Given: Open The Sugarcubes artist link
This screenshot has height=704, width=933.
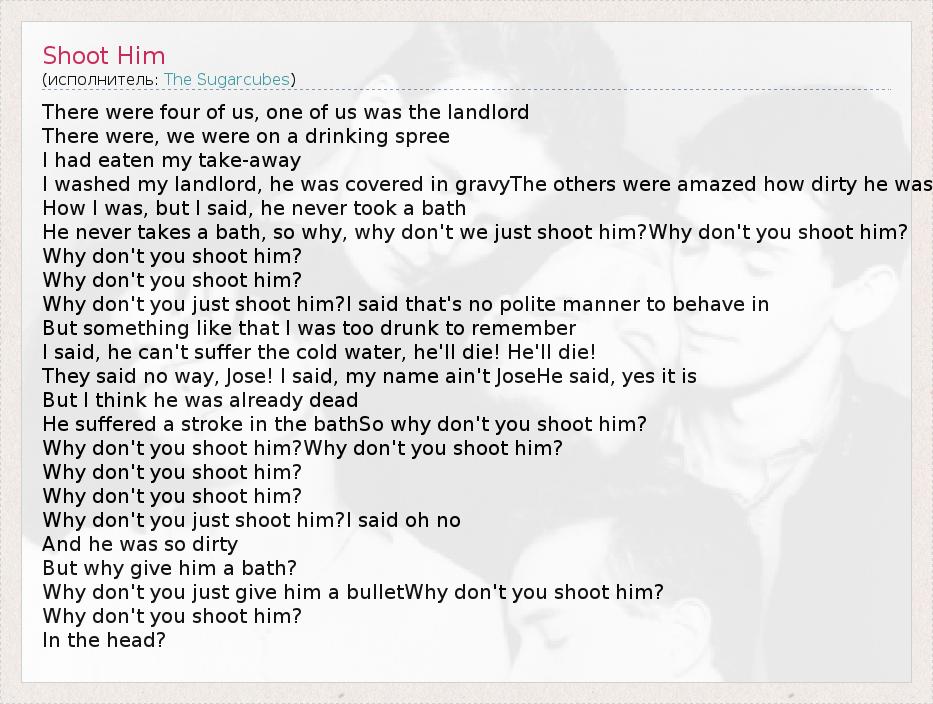Looking at the screenshot, I should pyautogui.click(x=227, y=79).
